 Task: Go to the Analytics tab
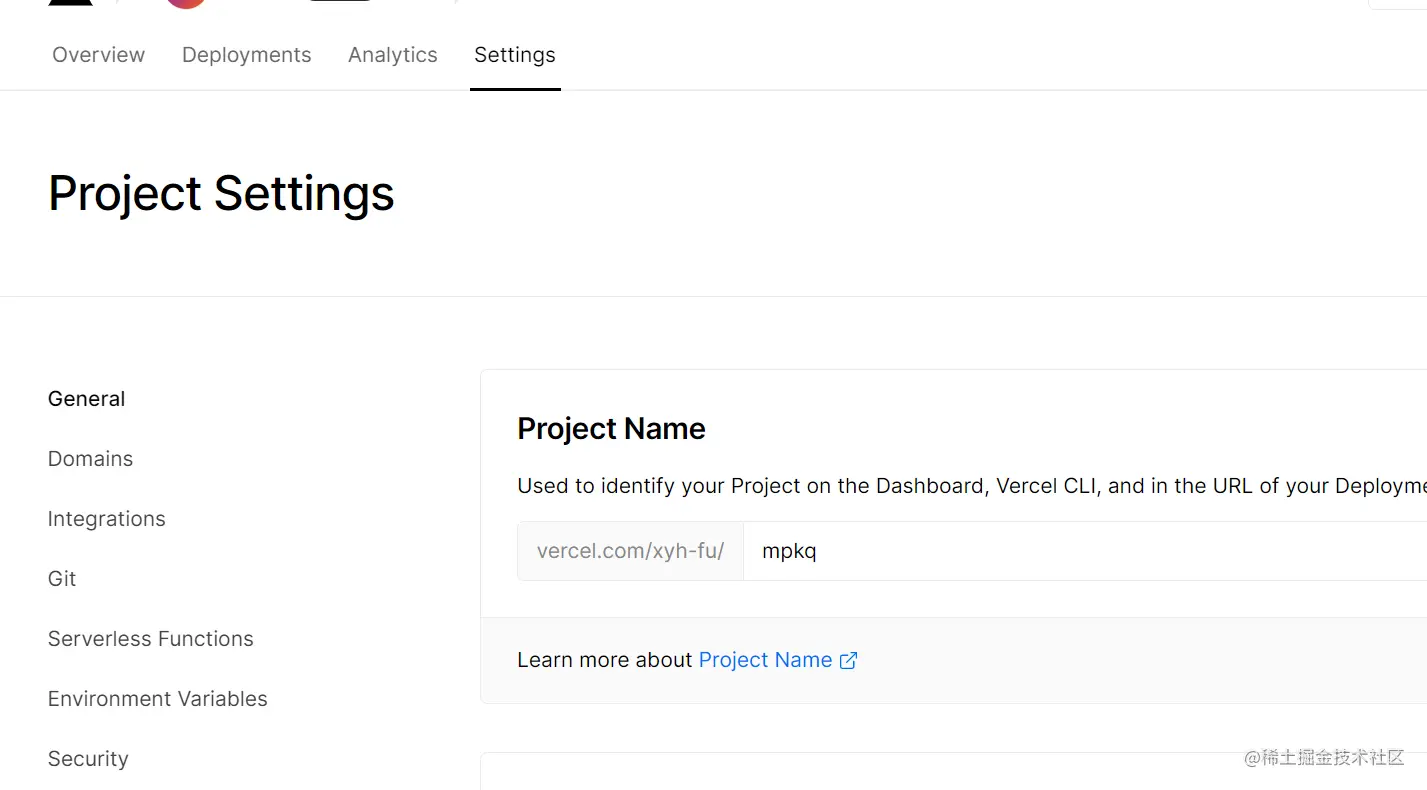point(392,55)
